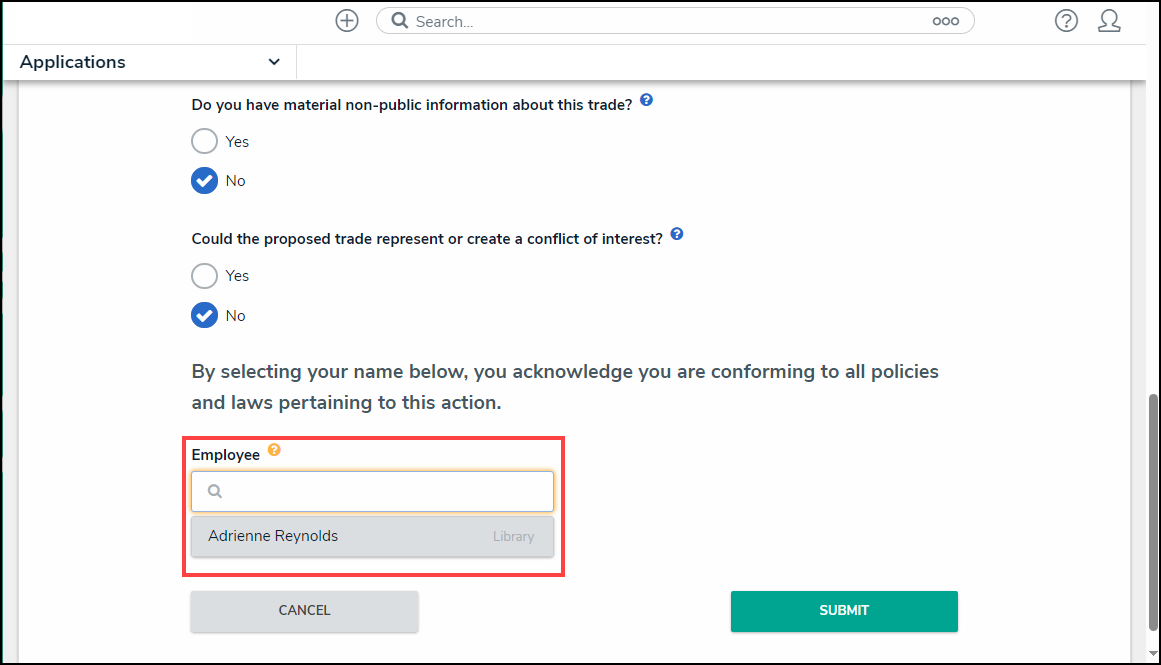Select No for conflict of interest
1161x665 pixels.
pyautogui.click(x=204, y=316)
